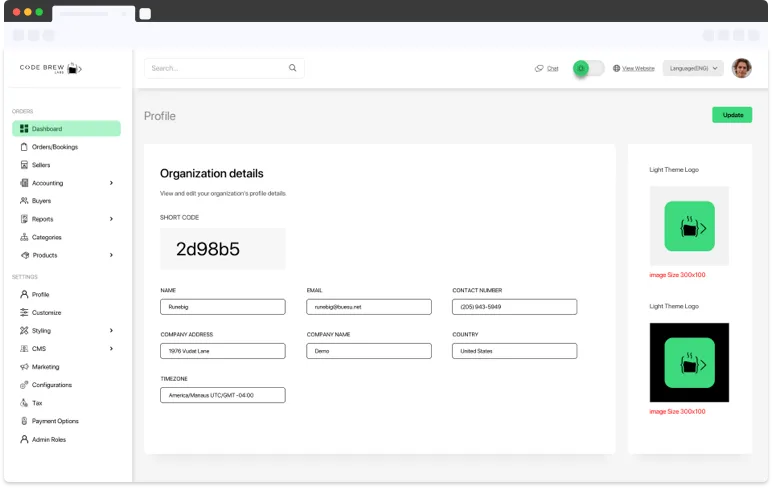Click the Buyers people icon
Screen dimensions: 772x488
[24, 201]
